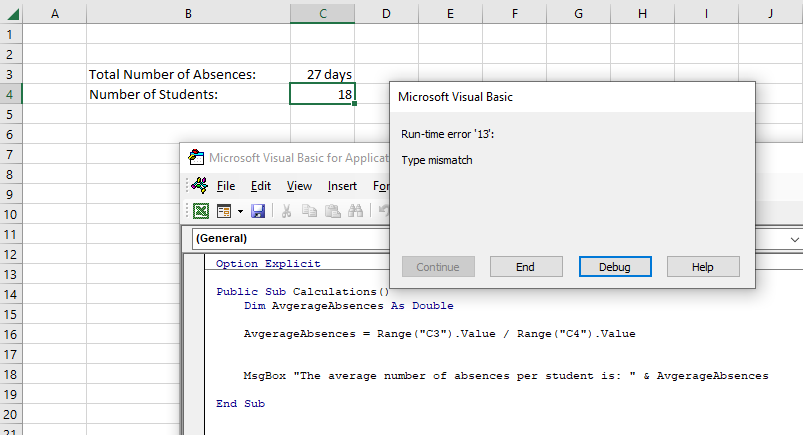Open the (General) object dropdown

tap(291, 239)
